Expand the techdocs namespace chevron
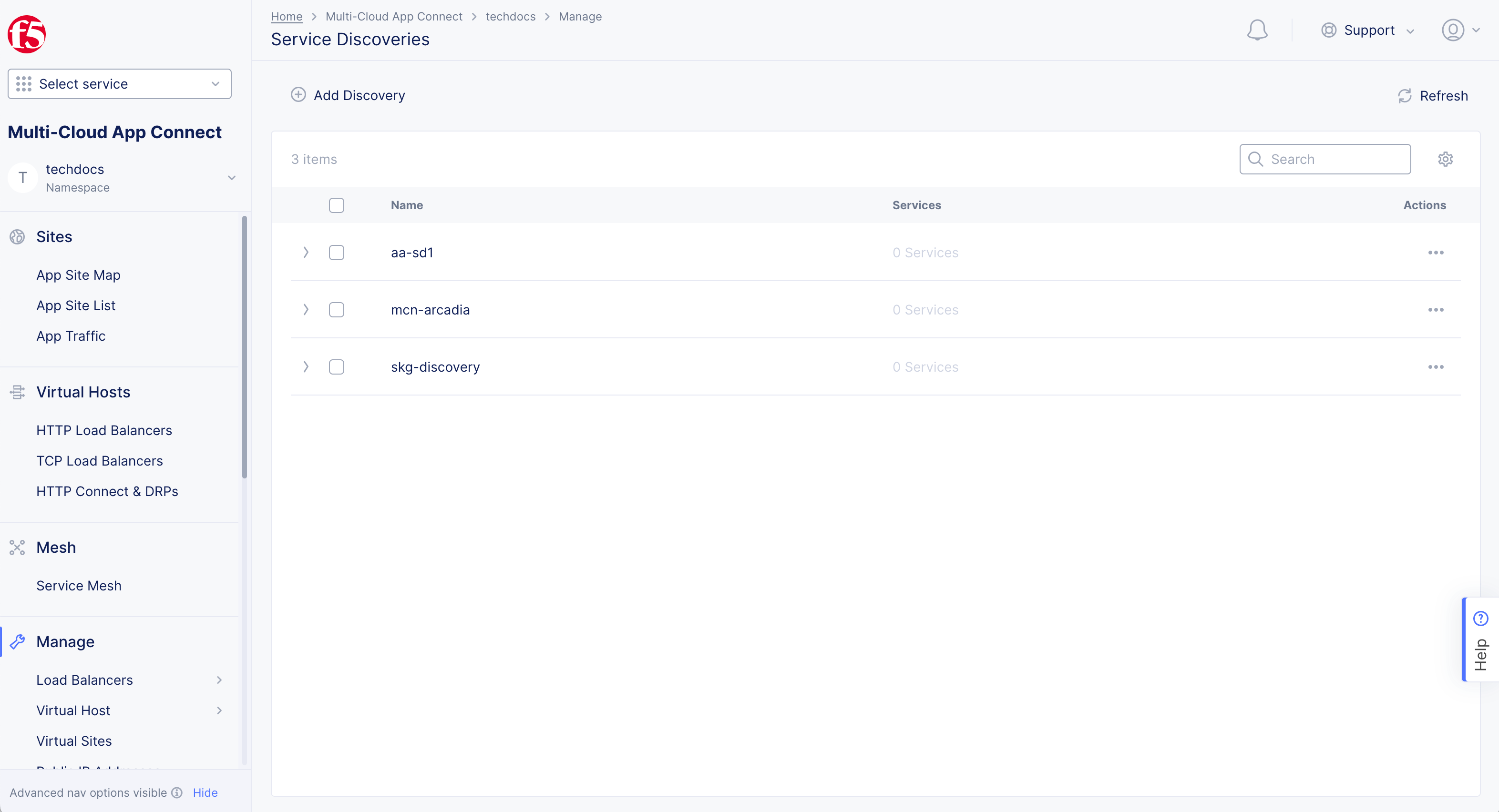The width and height of the screenshot is (1499, 812). (232, 177)
